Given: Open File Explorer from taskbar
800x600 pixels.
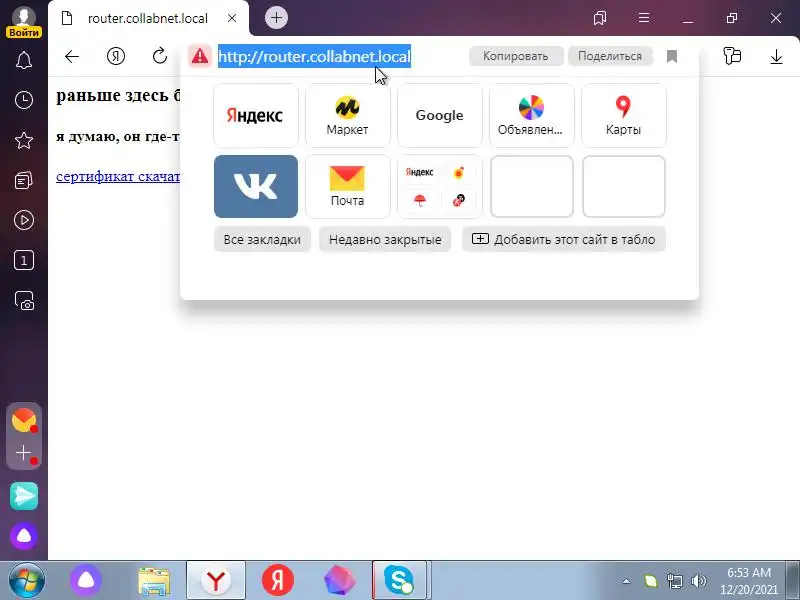Looking at the screenshot, I should (x=154, y=581).
